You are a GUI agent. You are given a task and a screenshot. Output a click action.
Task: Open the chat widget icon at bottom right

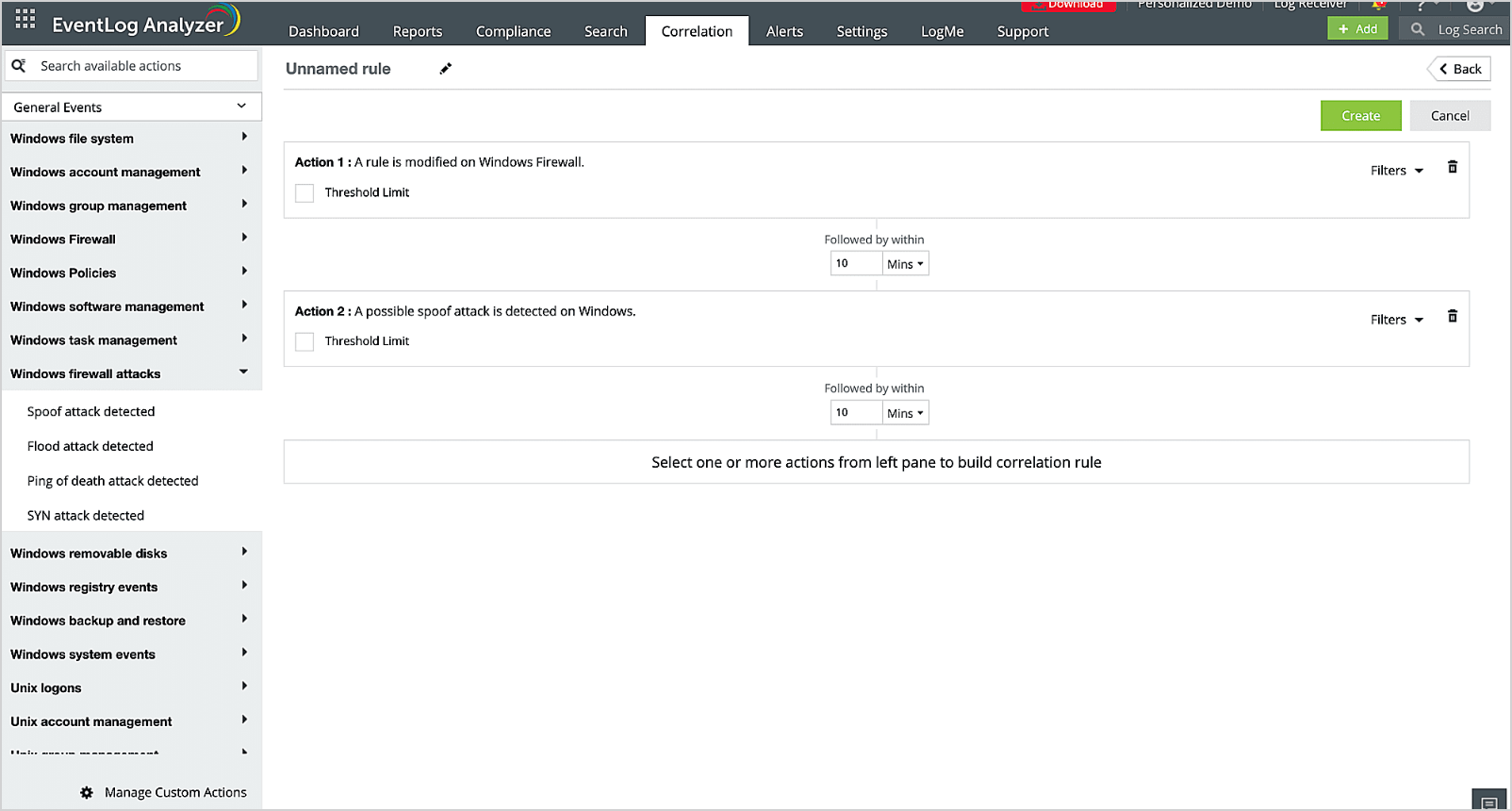[x=1488, y=803]
